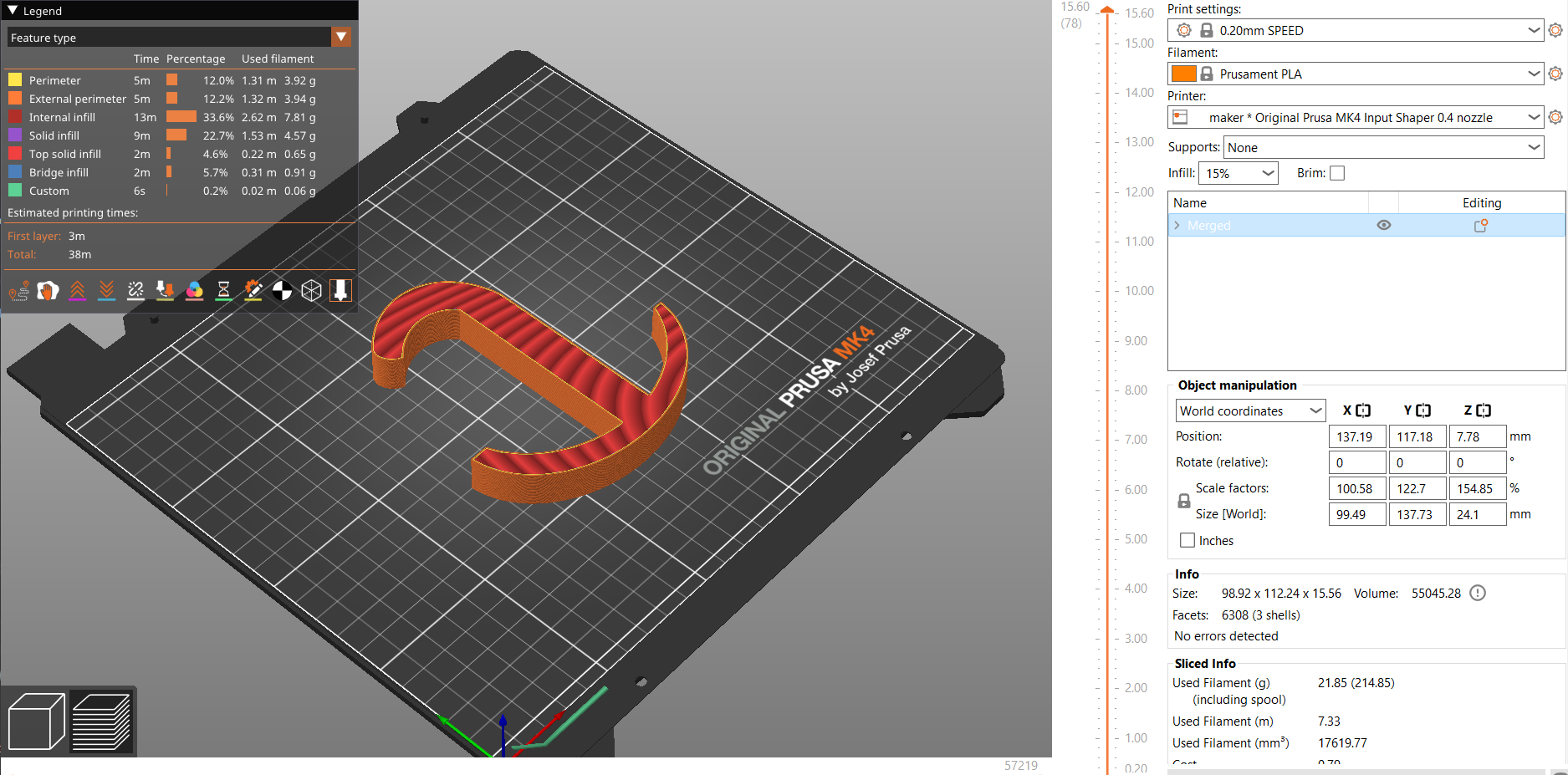Viewport: 1568px width, 775px height.
Task: Click the Y axis mirror icon
Action: [x=1423, y=410]
